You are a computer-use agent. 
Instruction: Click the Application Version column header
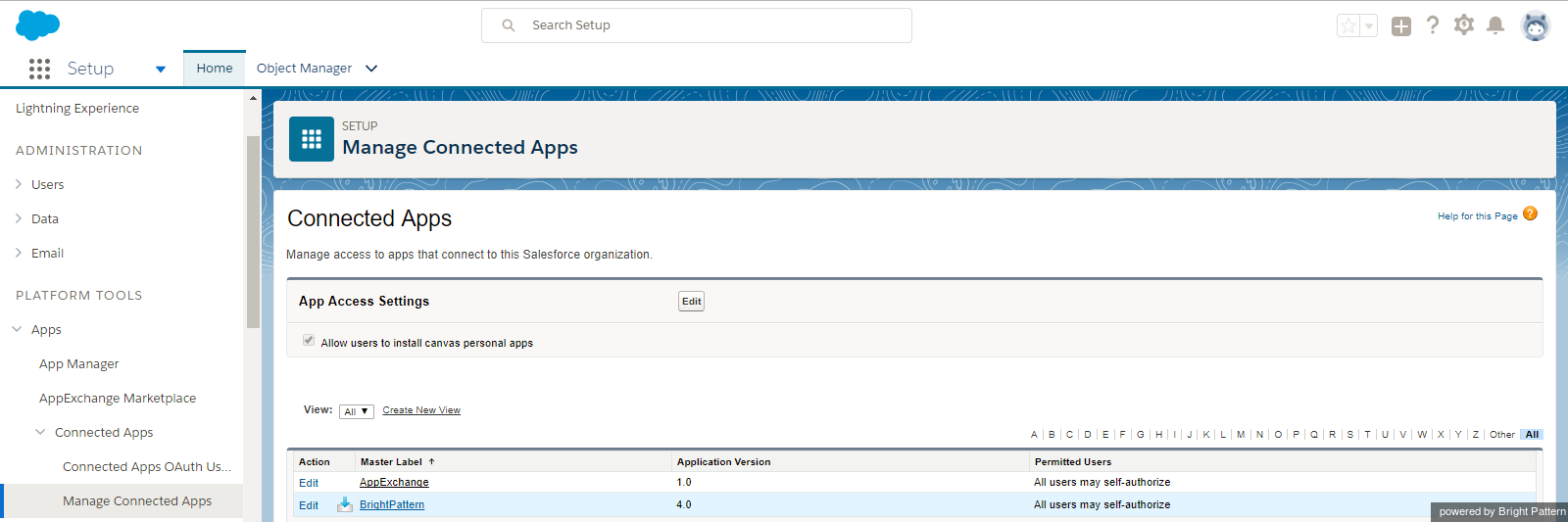pyautogui.click(x=724, y=461)
